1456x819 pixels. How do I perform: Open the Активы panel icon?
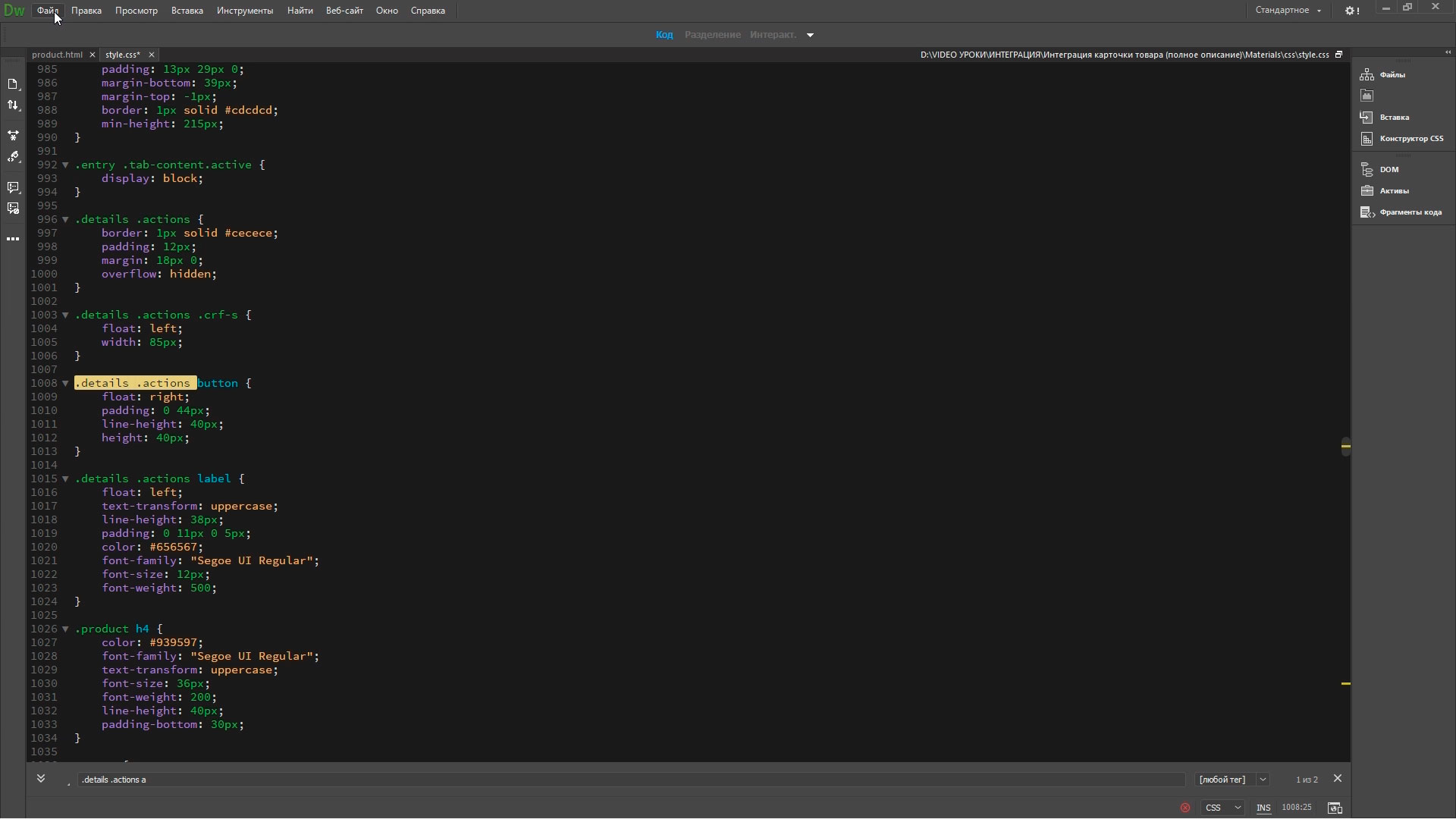pyautogui.click(x=1367, y=190)
